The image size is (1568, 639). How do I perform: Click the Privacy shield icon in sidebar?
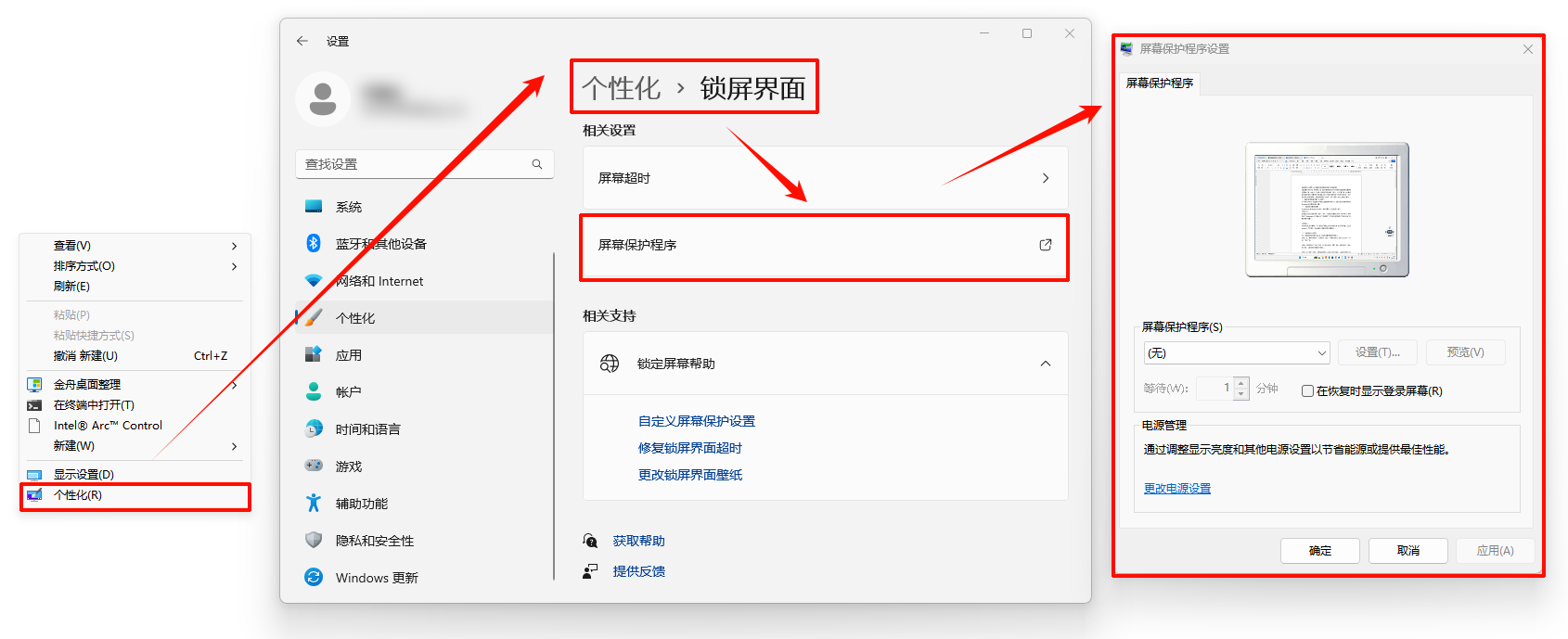(314, 540)
